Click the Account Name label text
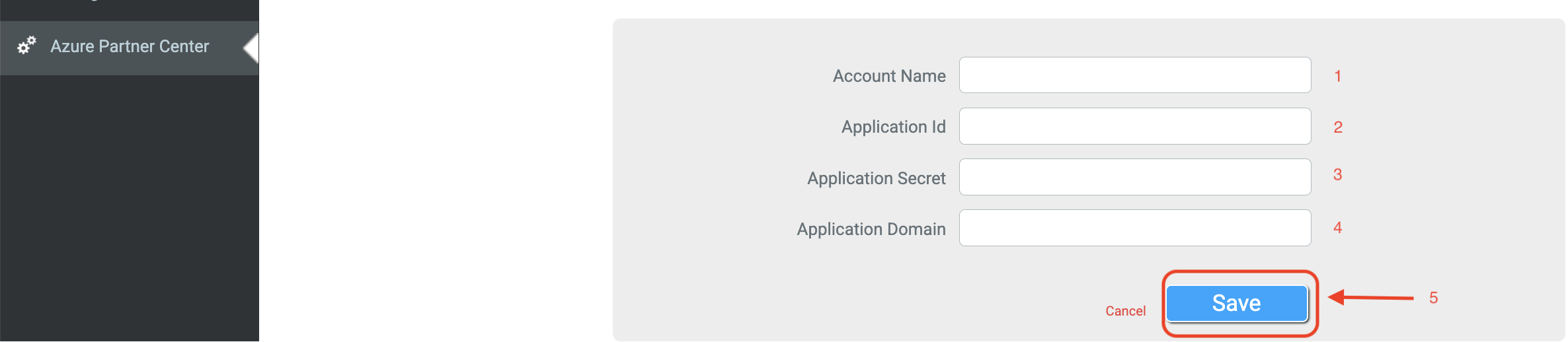This screenshot has width=1568, height=342. tap(888, 77)
